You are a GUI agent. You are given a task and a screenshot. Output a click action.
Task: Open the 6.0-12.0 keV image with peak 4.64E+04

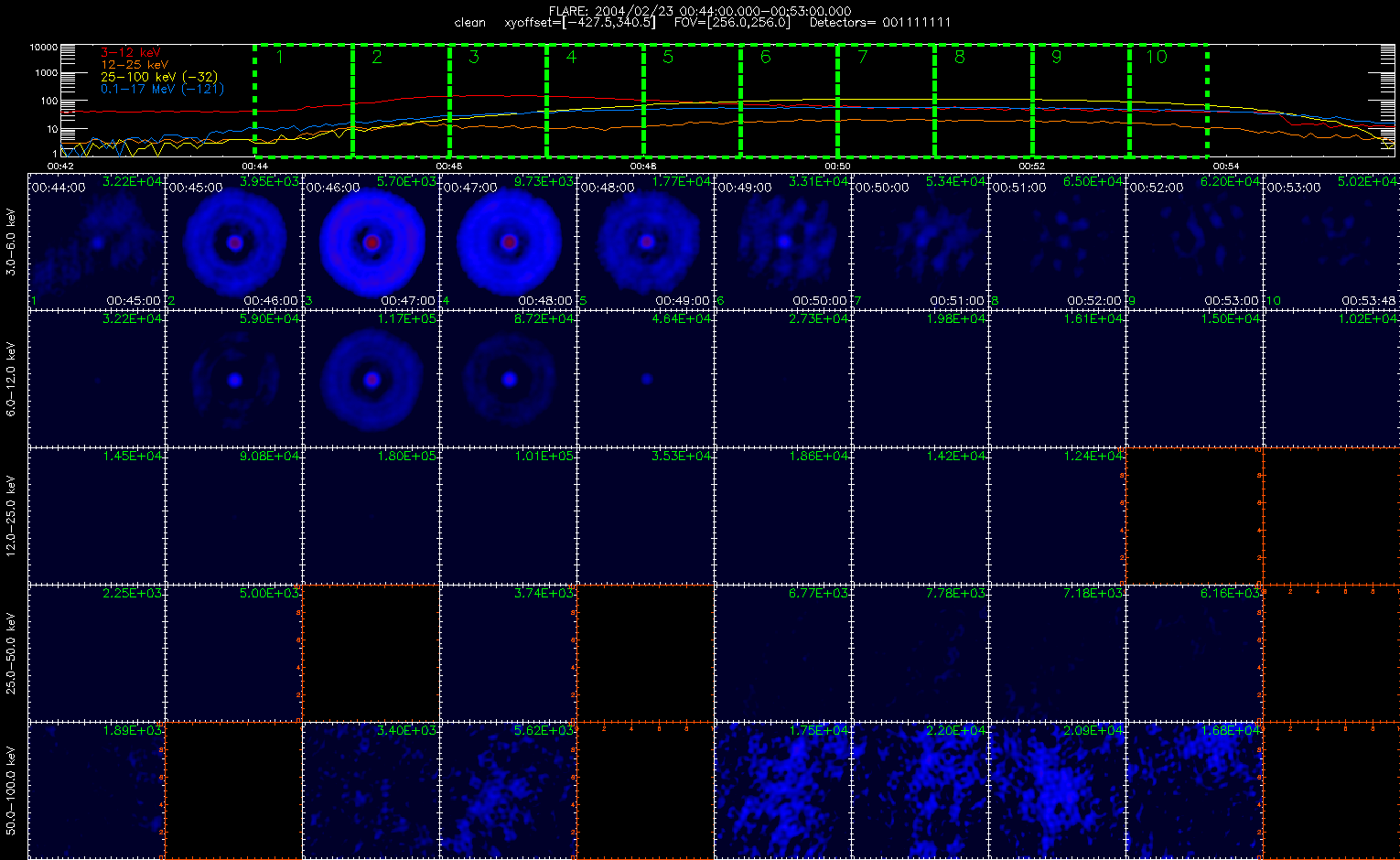(646, 379)
